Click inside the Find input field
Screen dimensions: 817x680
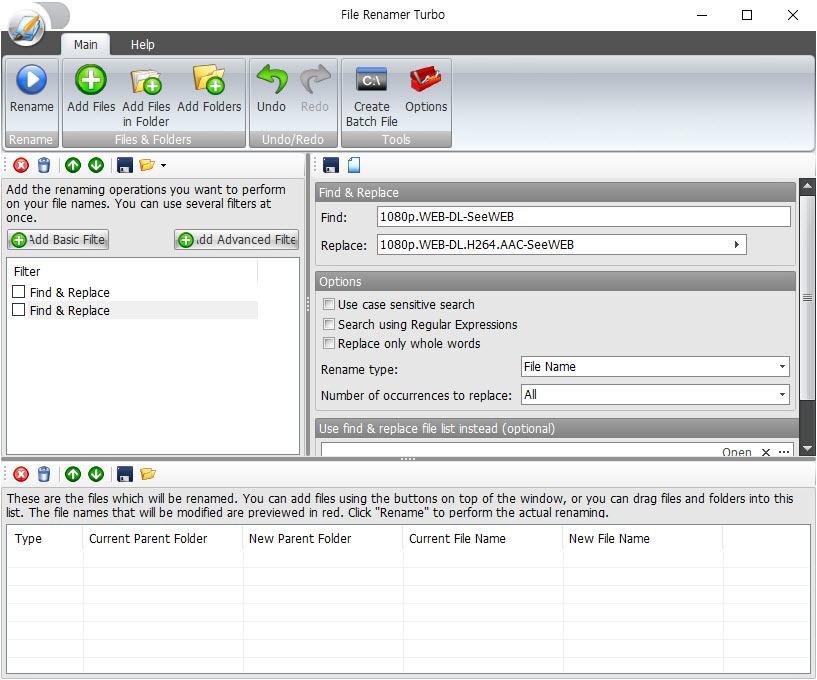[x=580, y=216]
